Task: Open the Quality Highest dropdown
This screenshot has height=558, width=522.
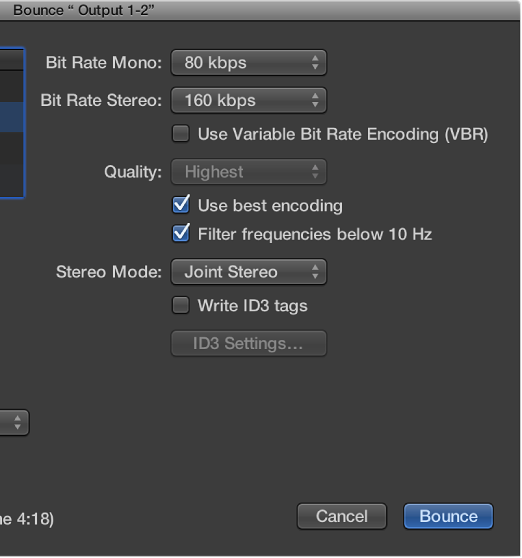Action: coord(248,172)
